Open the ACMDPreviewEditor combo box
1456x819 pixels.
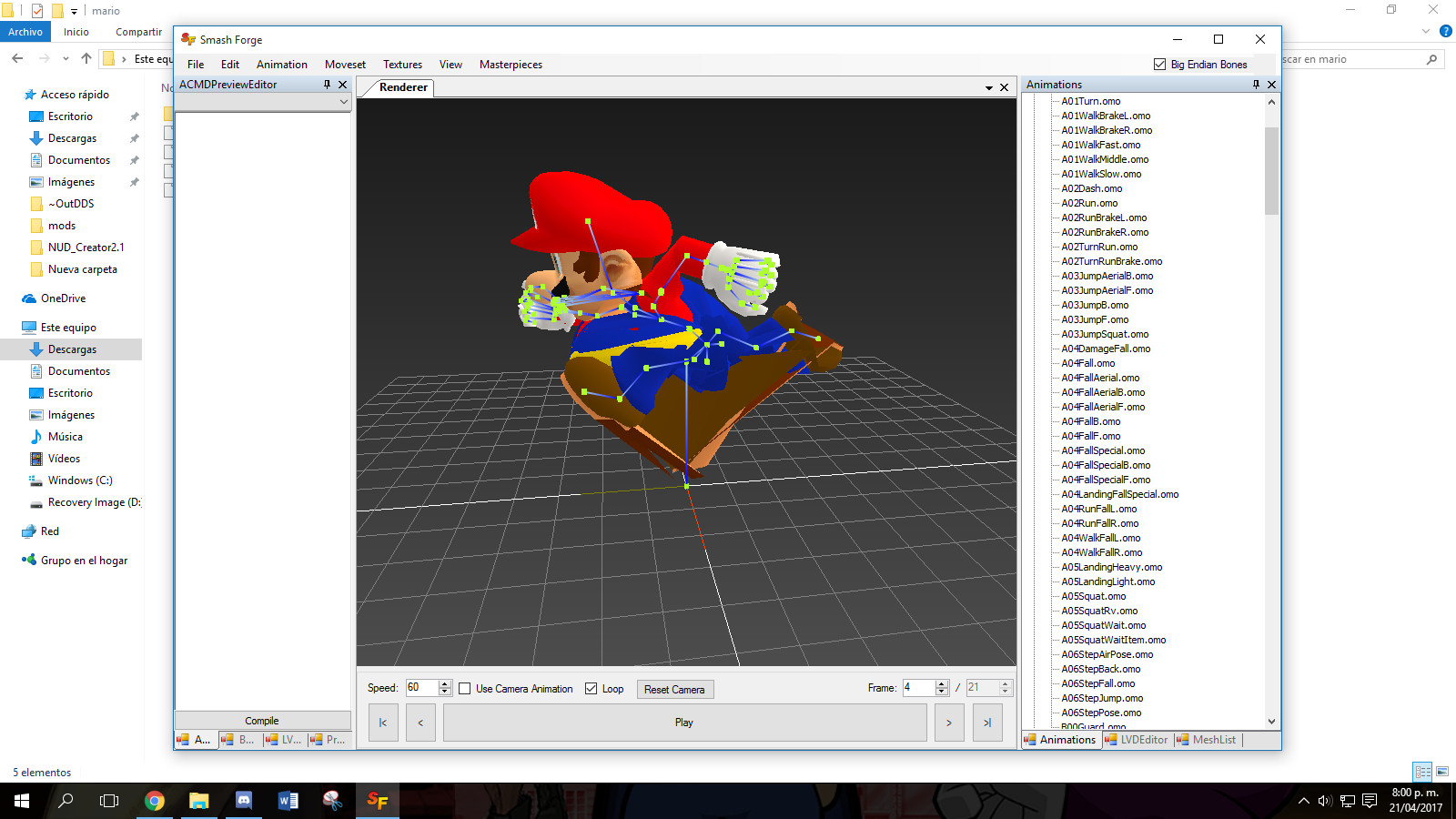344,101
